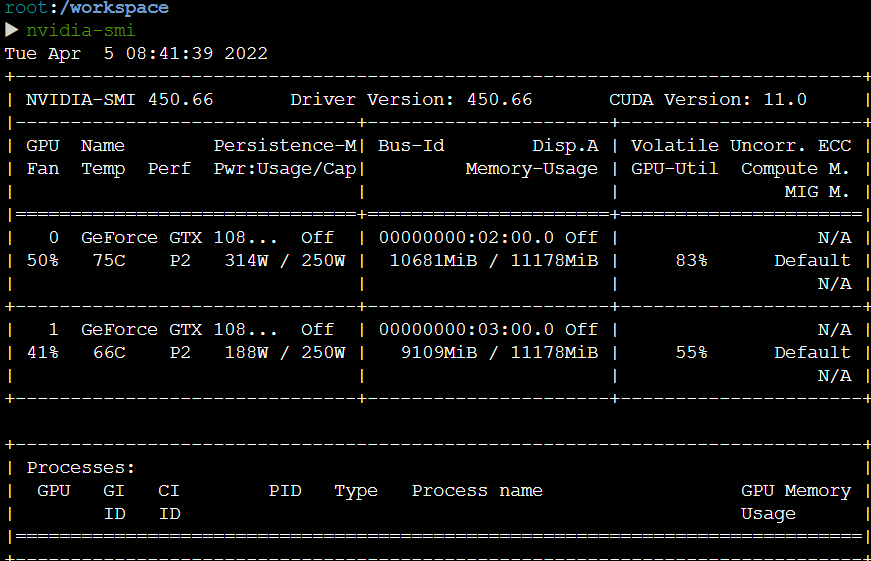
Task: Click the Perf column header
Action: coord(169,169)
